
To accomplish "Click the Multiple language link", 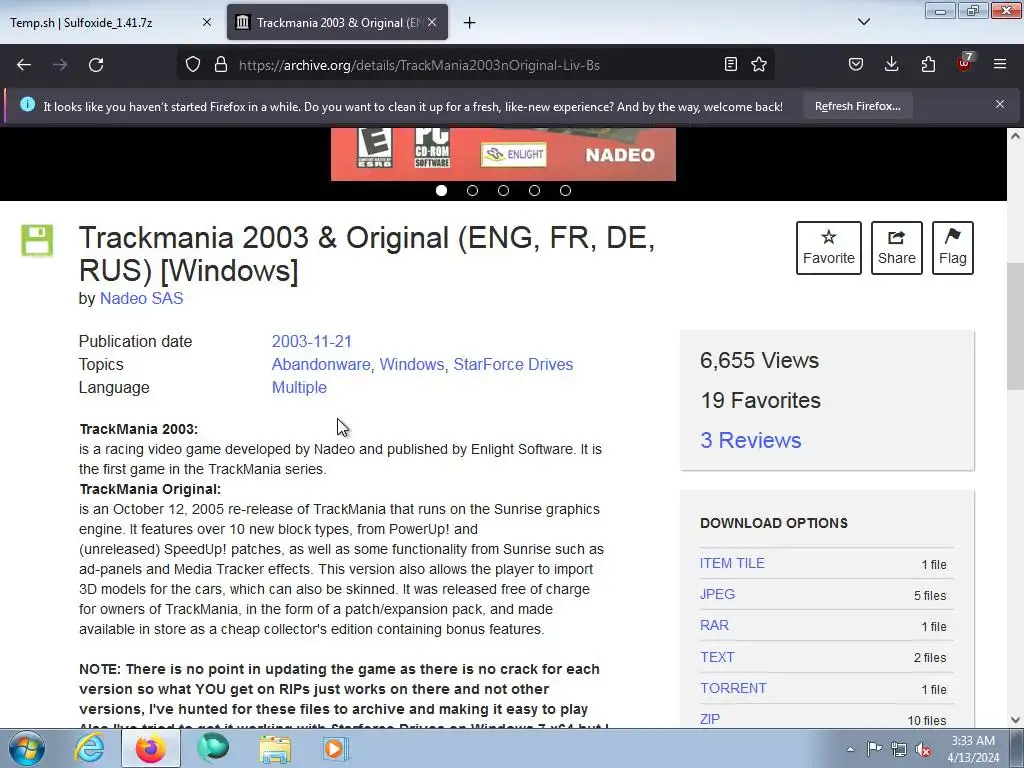I will pos(299,387).
